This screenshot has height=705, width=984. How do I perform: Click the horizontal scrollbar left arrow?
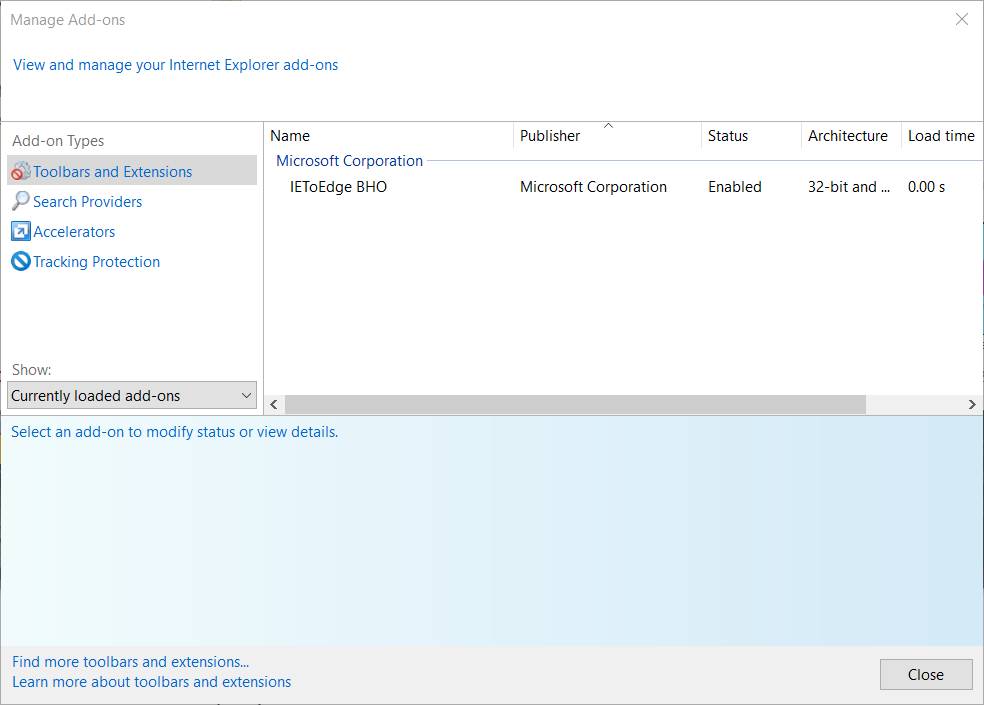pos(274,404)
